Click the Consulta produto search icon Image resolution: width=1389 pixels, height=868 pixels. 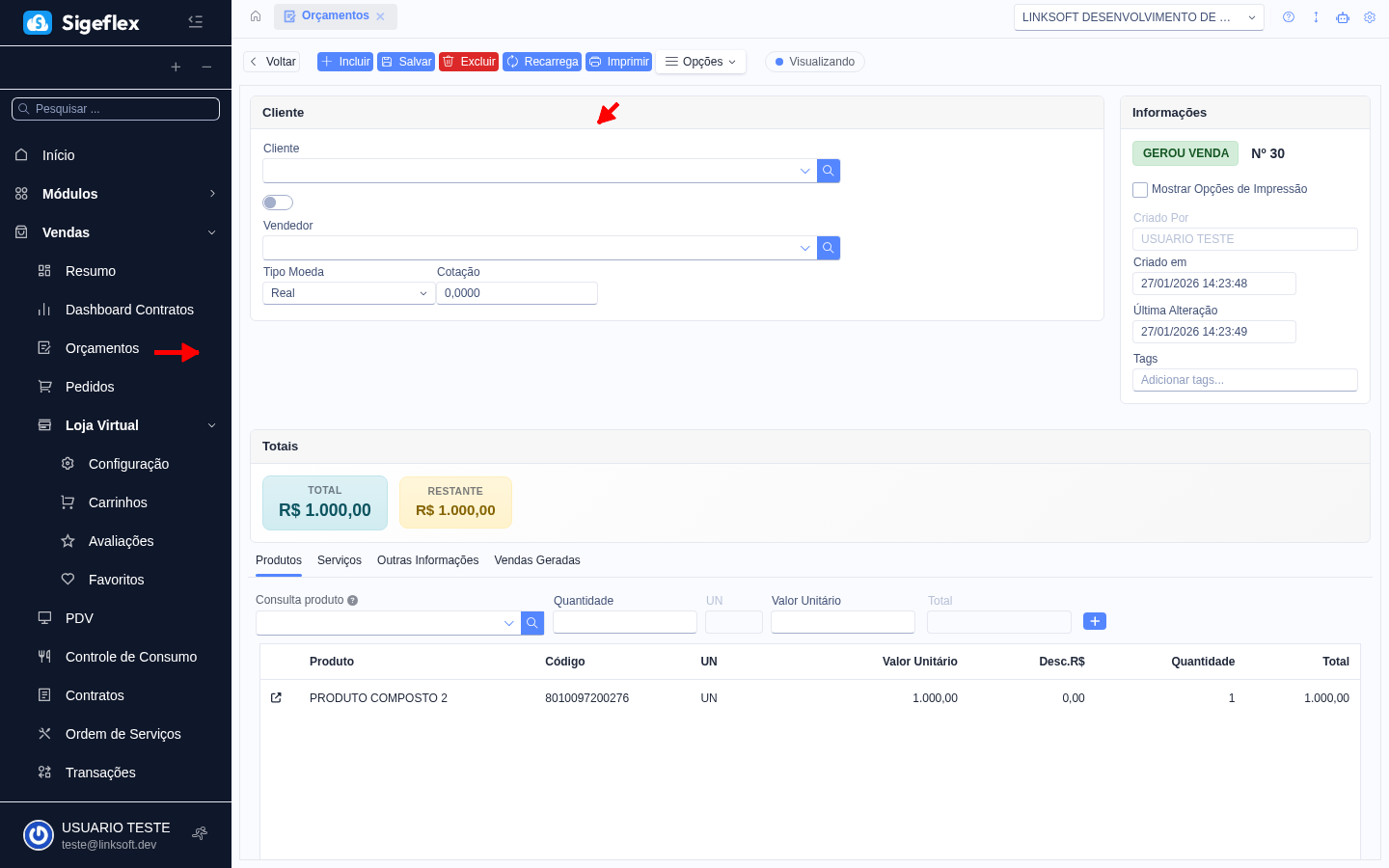[531, 623]
